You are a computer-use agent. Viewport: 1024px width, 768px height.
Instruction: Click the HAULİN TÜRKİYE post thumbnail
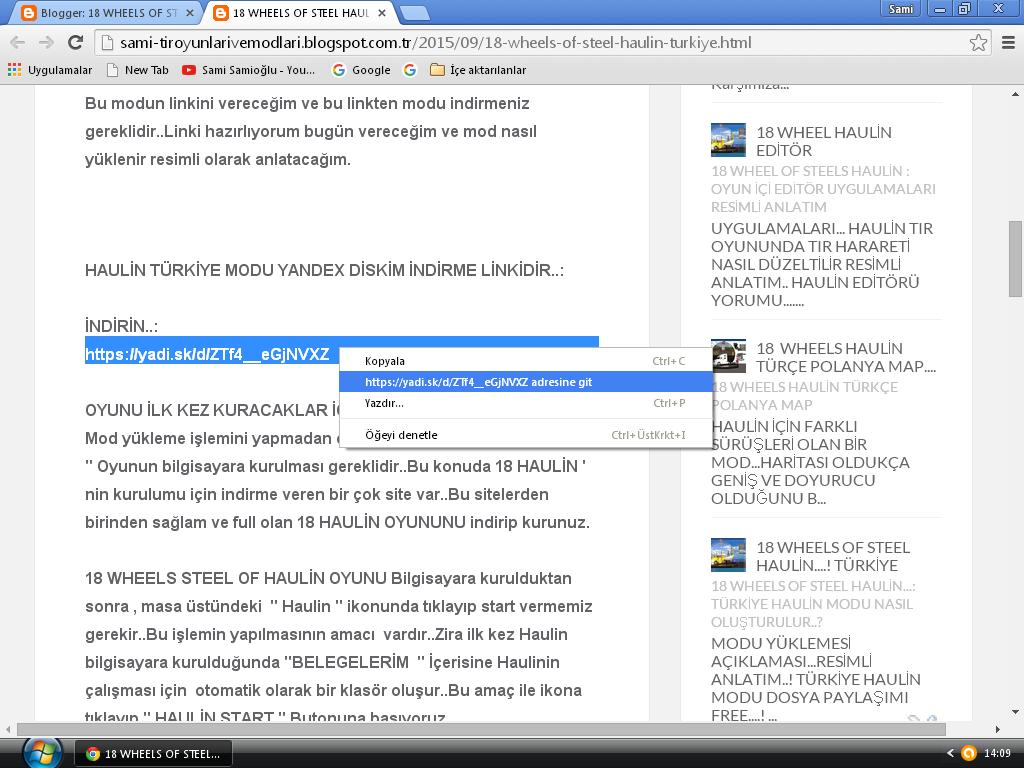728,555
